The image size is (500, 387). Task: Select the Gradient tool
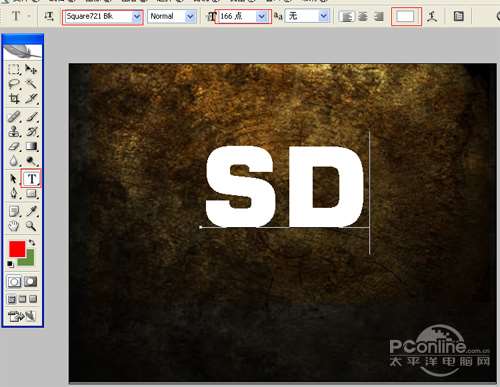pyautogui.click(x=31, y=147)
